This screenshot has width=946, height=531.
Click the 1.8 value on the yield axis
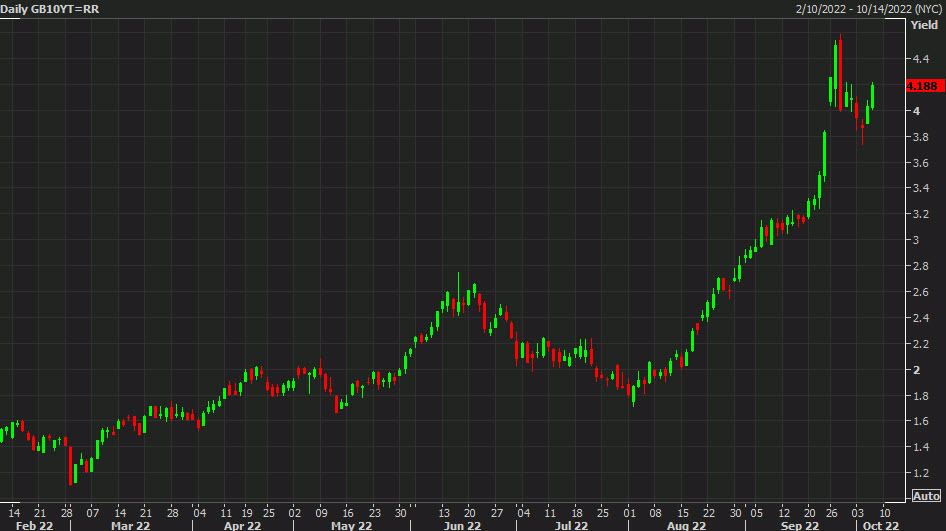(x=921, y=396)
